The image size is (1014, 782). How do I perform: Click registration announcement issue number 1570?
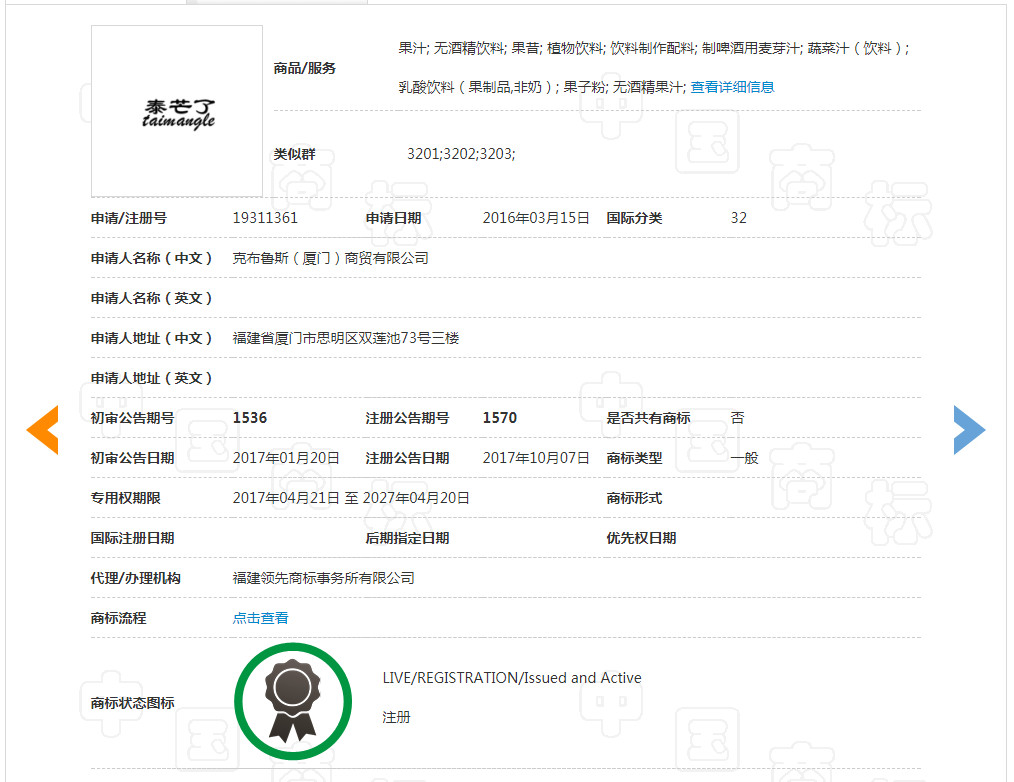pyautogui.click(x=498, y=418)
